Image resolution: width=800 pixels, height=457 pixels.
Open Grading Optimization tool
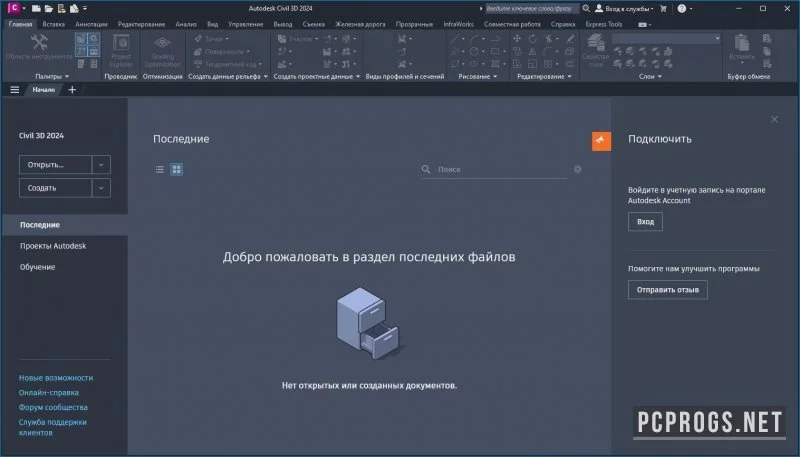(162, 51)
